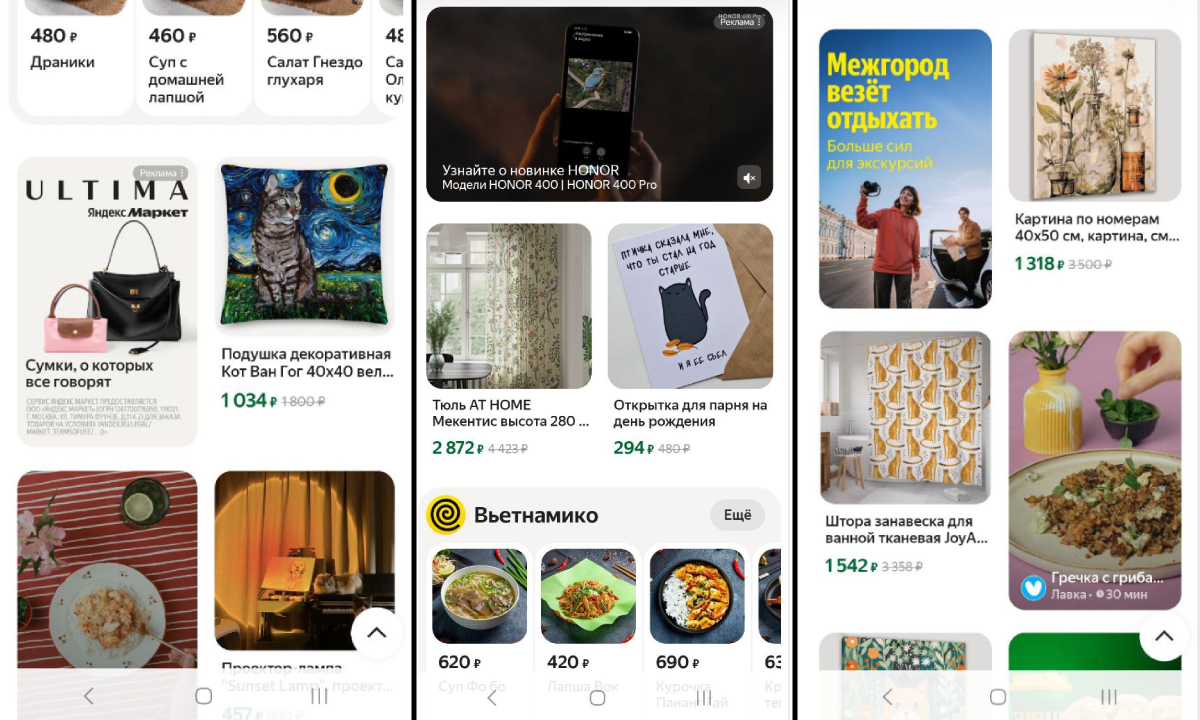
Task: Tap the scroll-to-top arrow in right screen
Action: (1164, 636)
